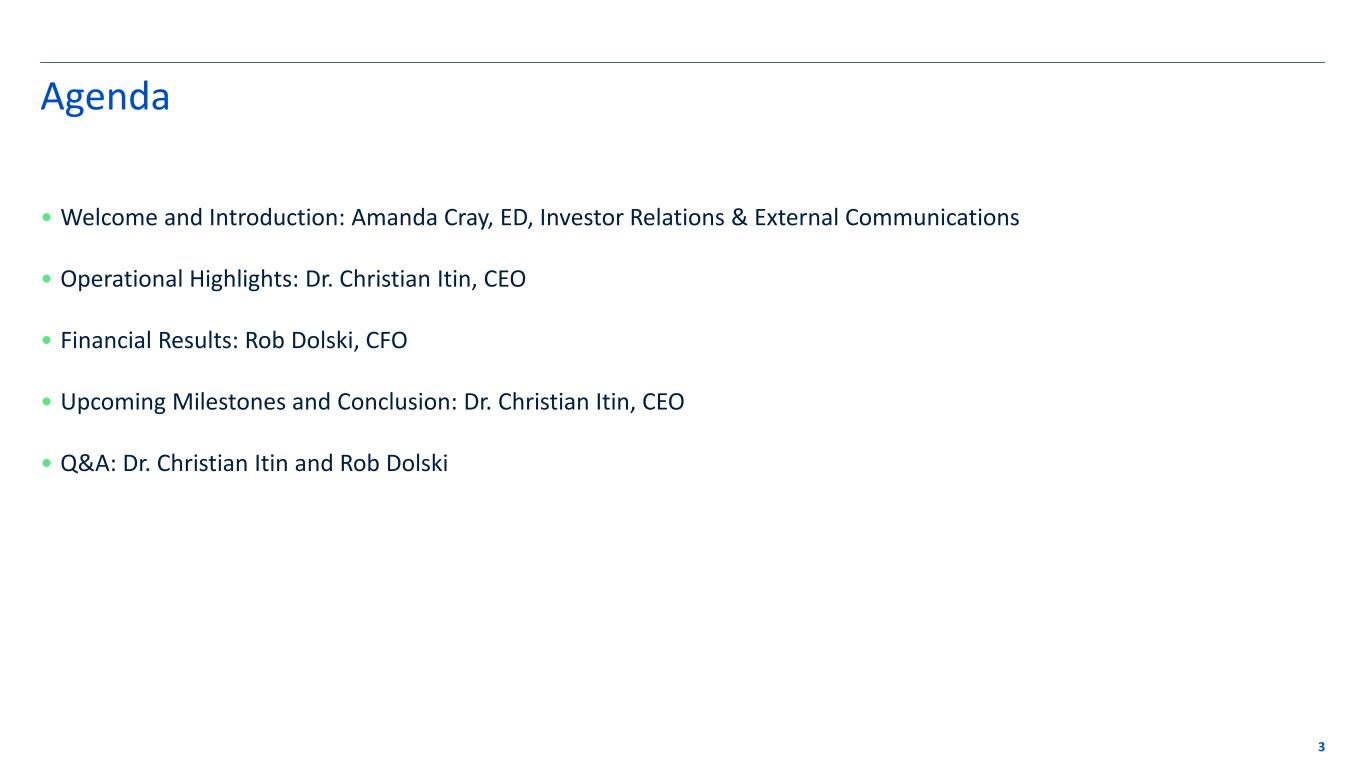
Task: Click the green bullet before "Upcoming Milestones"
Action: (x=47, y=403)
